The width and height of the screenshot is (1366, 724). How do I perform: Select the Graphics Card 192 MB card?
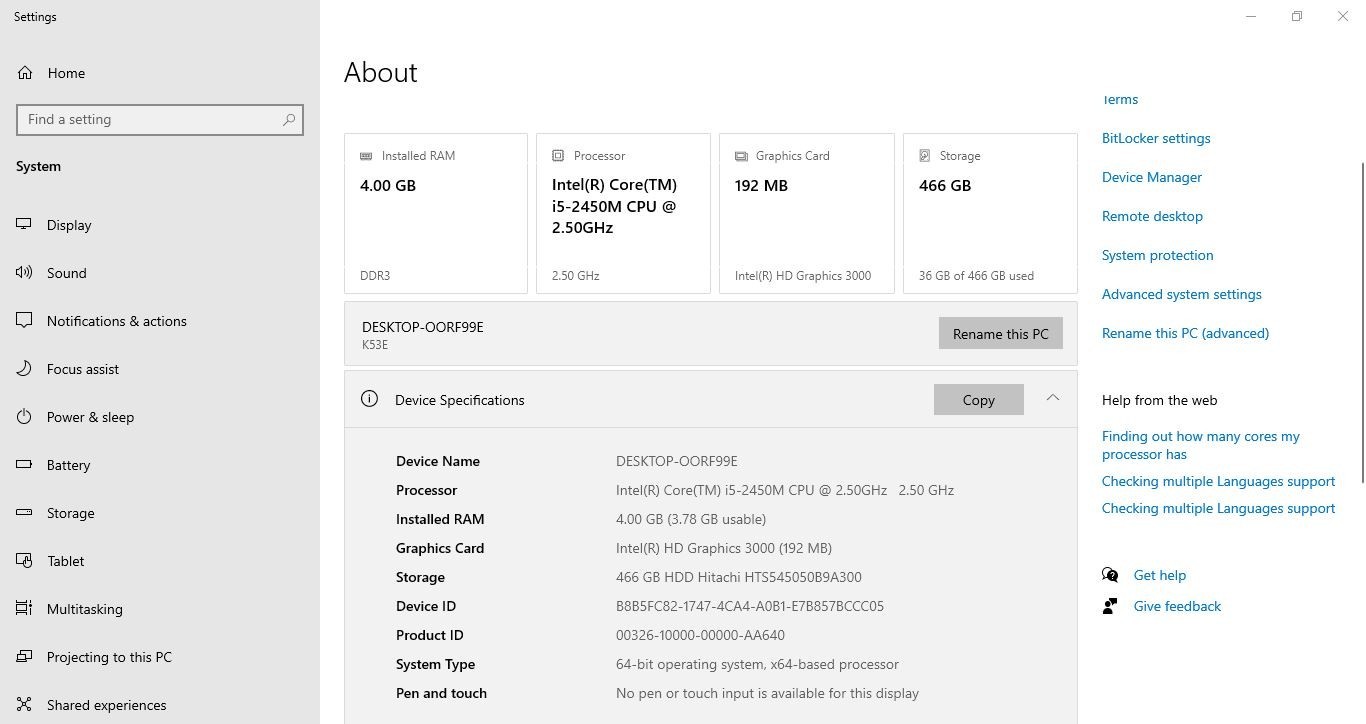click(807, 214)
